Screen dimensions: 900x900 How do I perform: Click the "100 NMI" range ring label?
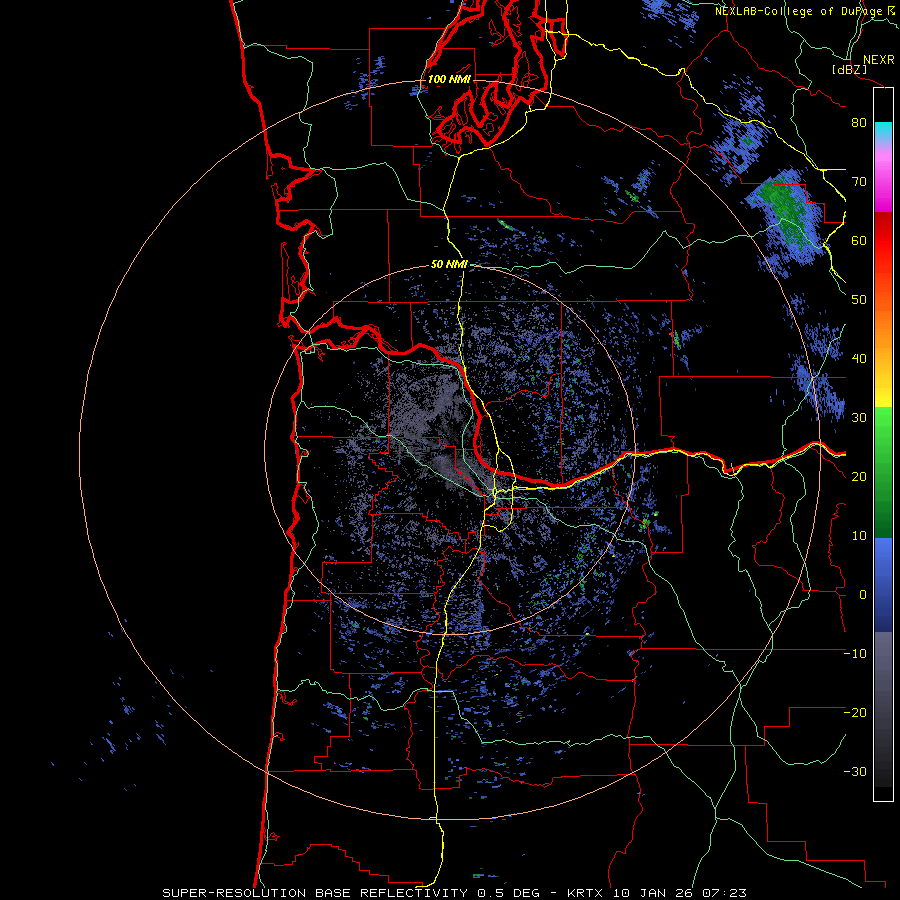pyautogui.click(x=449, y=79)
